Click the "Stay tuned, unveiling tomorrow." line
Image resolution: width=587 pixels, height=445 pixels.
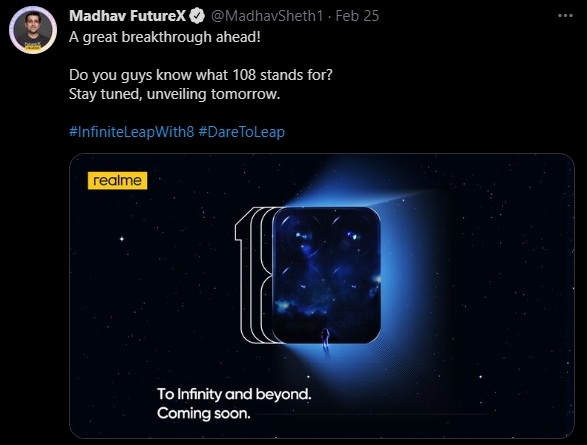tap(174, 94)
